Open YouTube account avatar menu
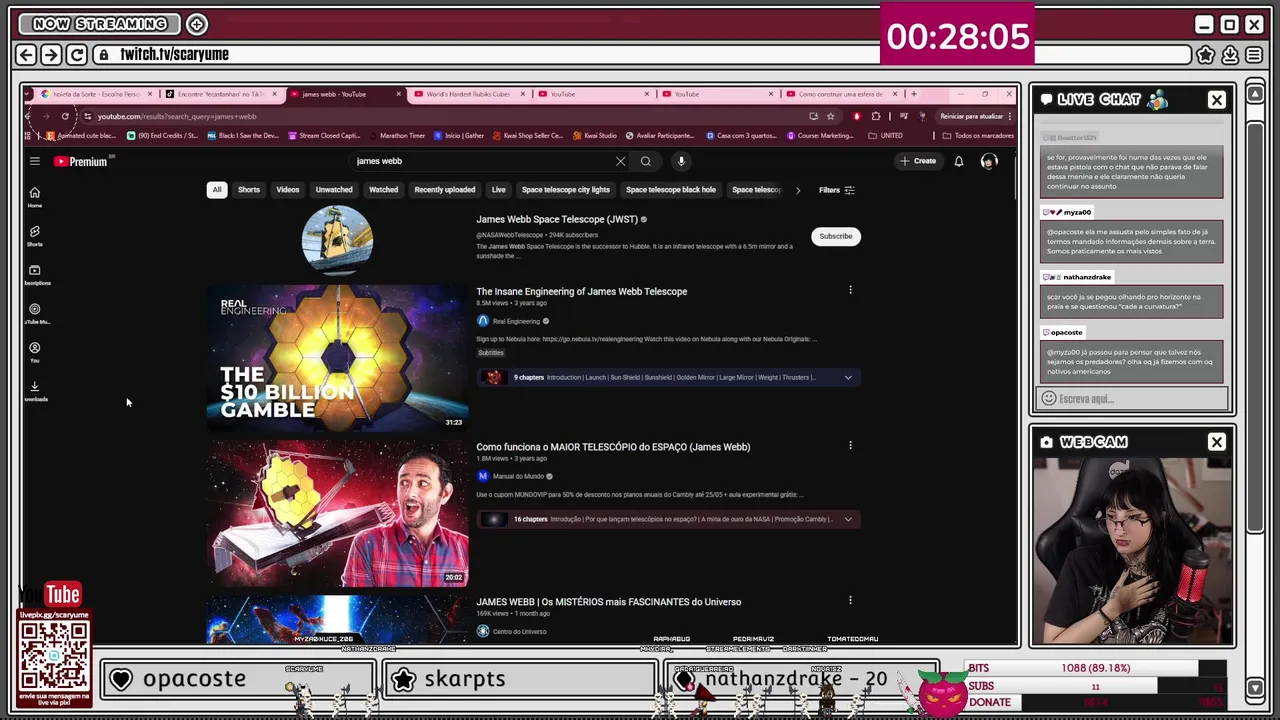The height and width of the screenshot is (720, 1280). pyautogui.click(x=989, y=161)
